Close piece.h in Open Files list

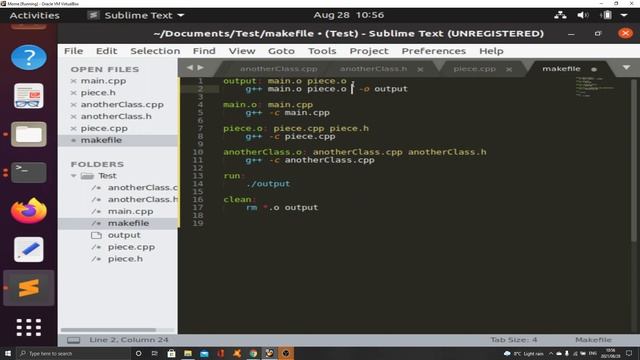[73, 93]
